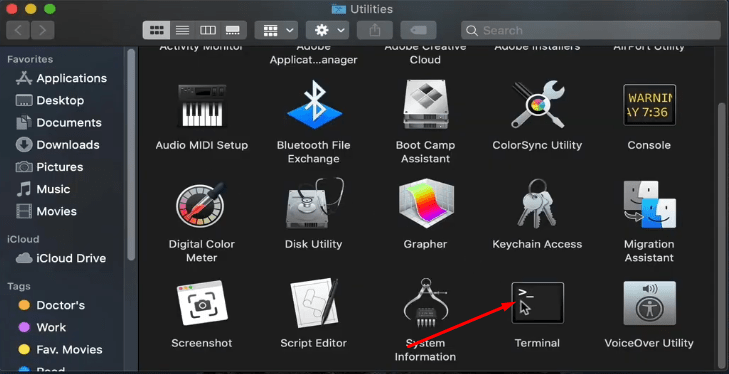The image size is (729, 374).
Task: Open Movies in sidebar
Action: click(x=46, y=212)
